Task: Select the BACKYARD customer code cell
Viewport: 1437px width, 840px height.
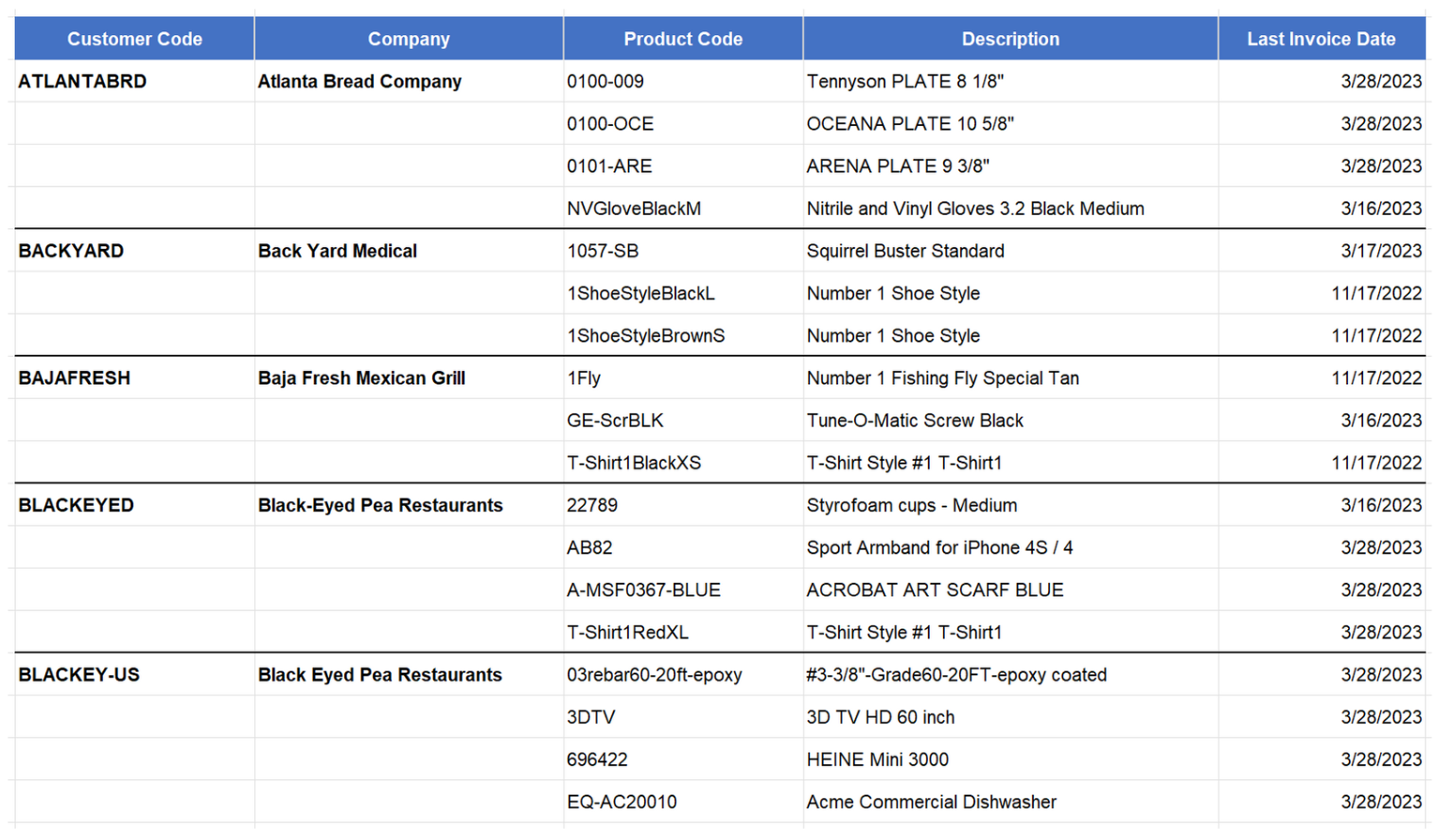Action: (x=72, y=251)
